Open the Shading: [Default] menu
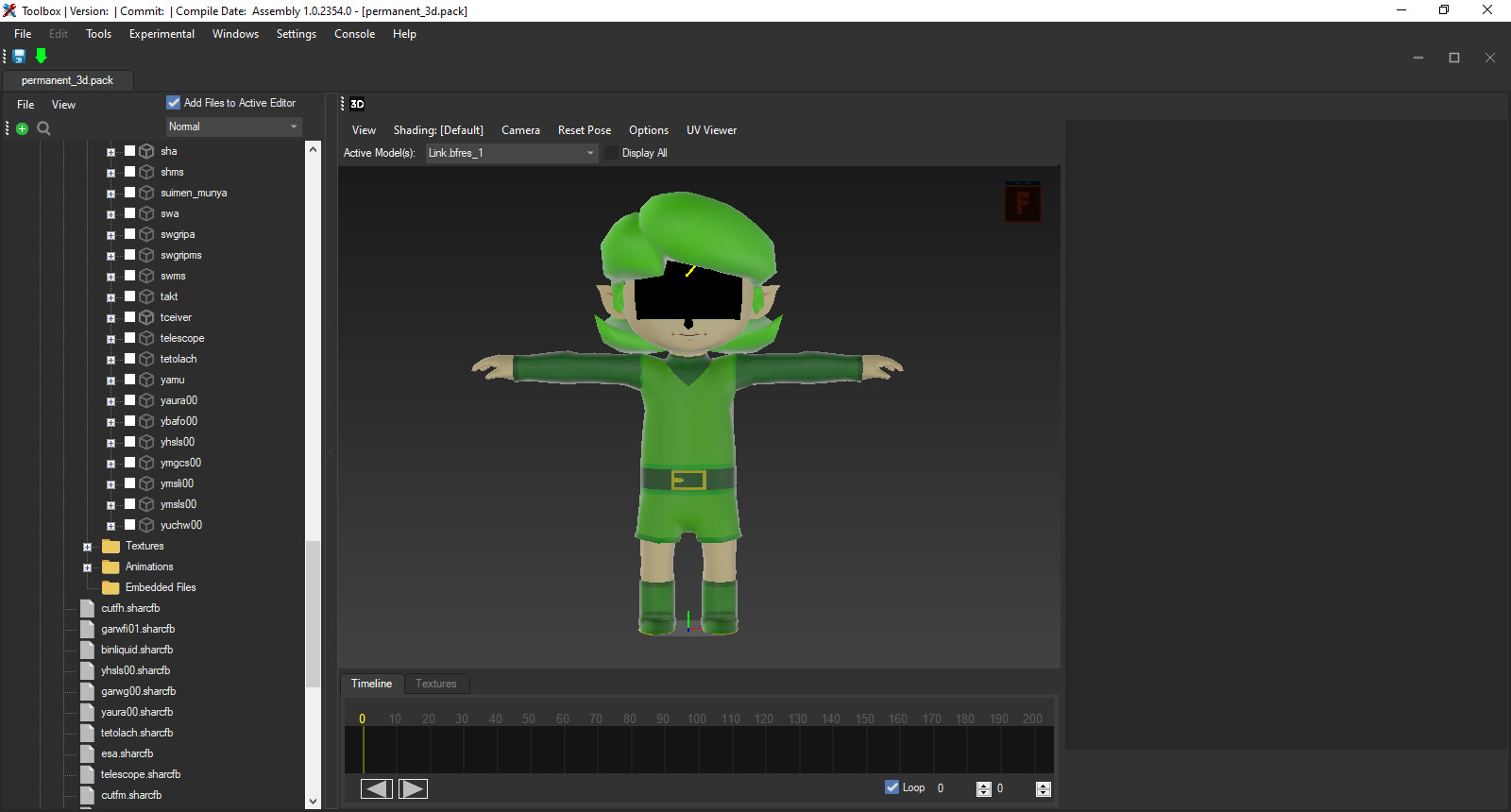 click(438, 130)
